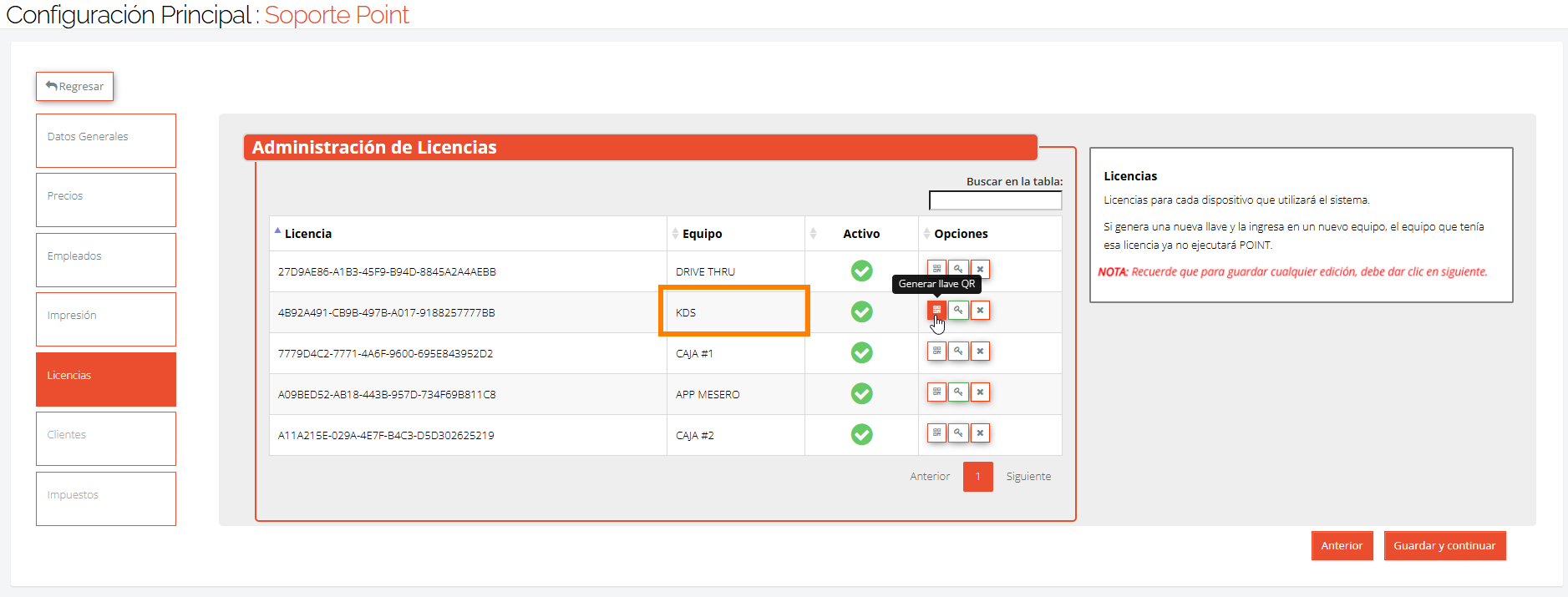
Task: Sort table by Activo column header
Action: 861,234
